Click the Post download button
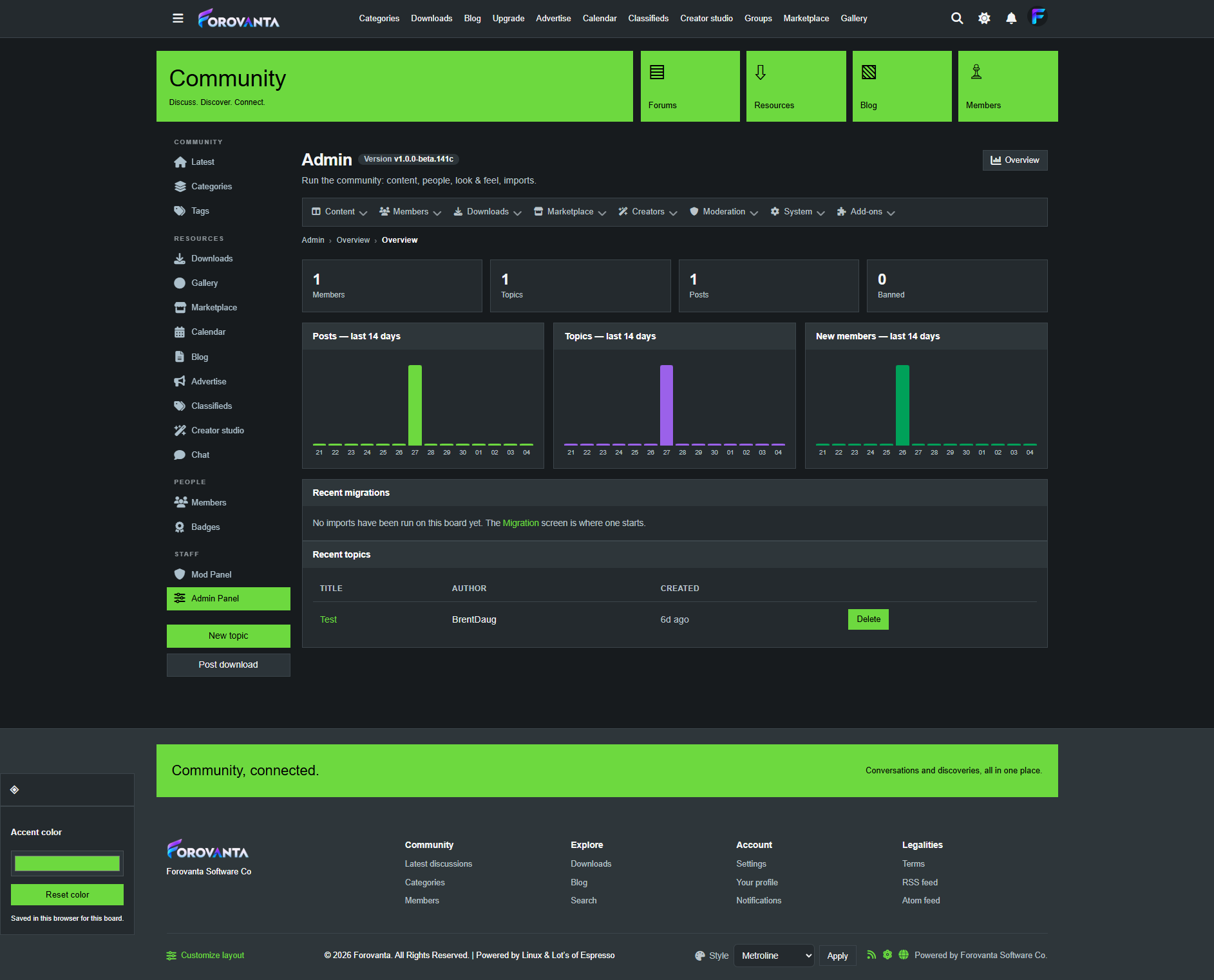The height and width of the screenshot is (980, 1214). tap(228, 665)
